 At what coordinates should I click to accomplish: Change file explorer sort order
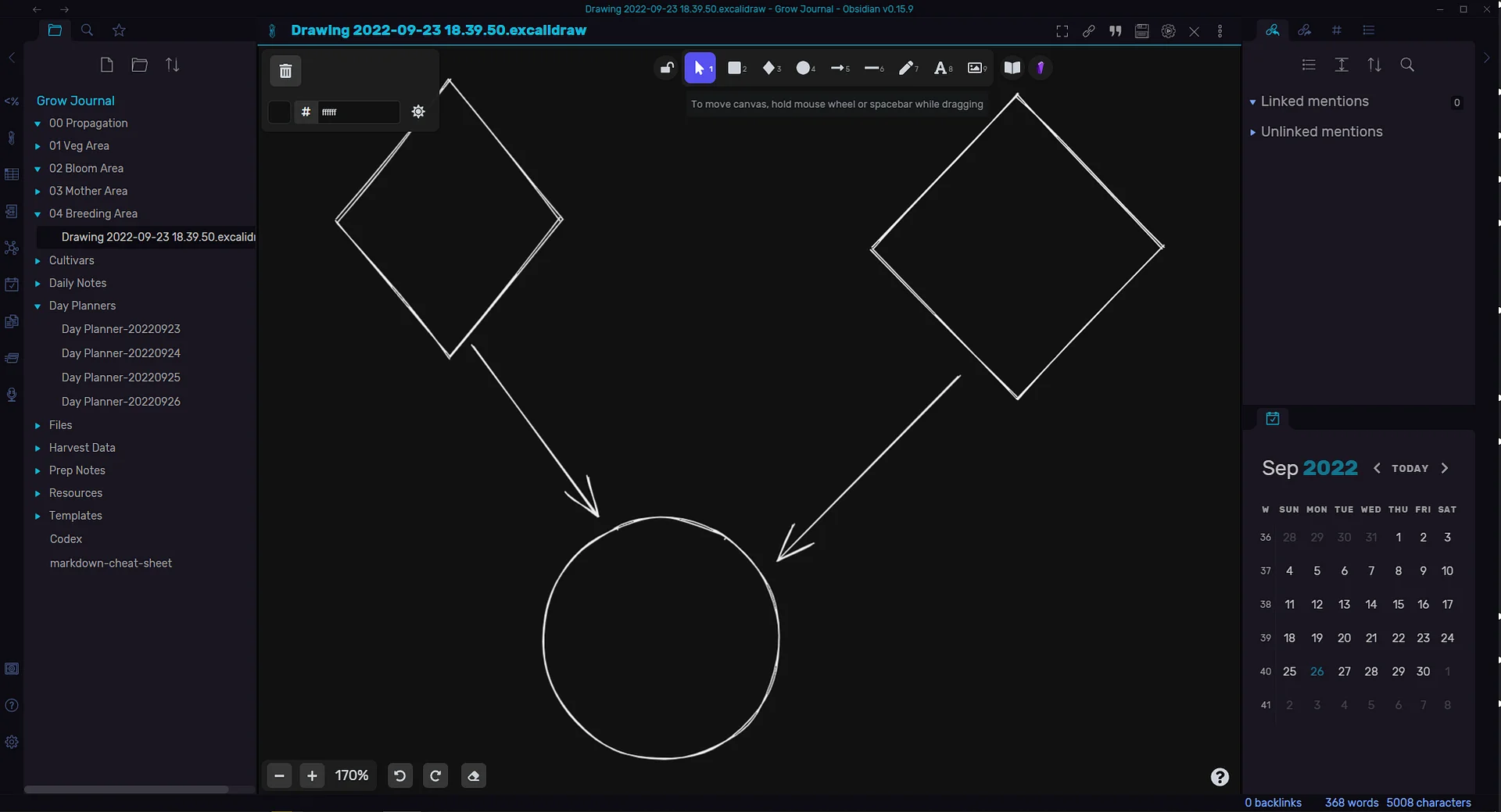[x=173, y=65]
